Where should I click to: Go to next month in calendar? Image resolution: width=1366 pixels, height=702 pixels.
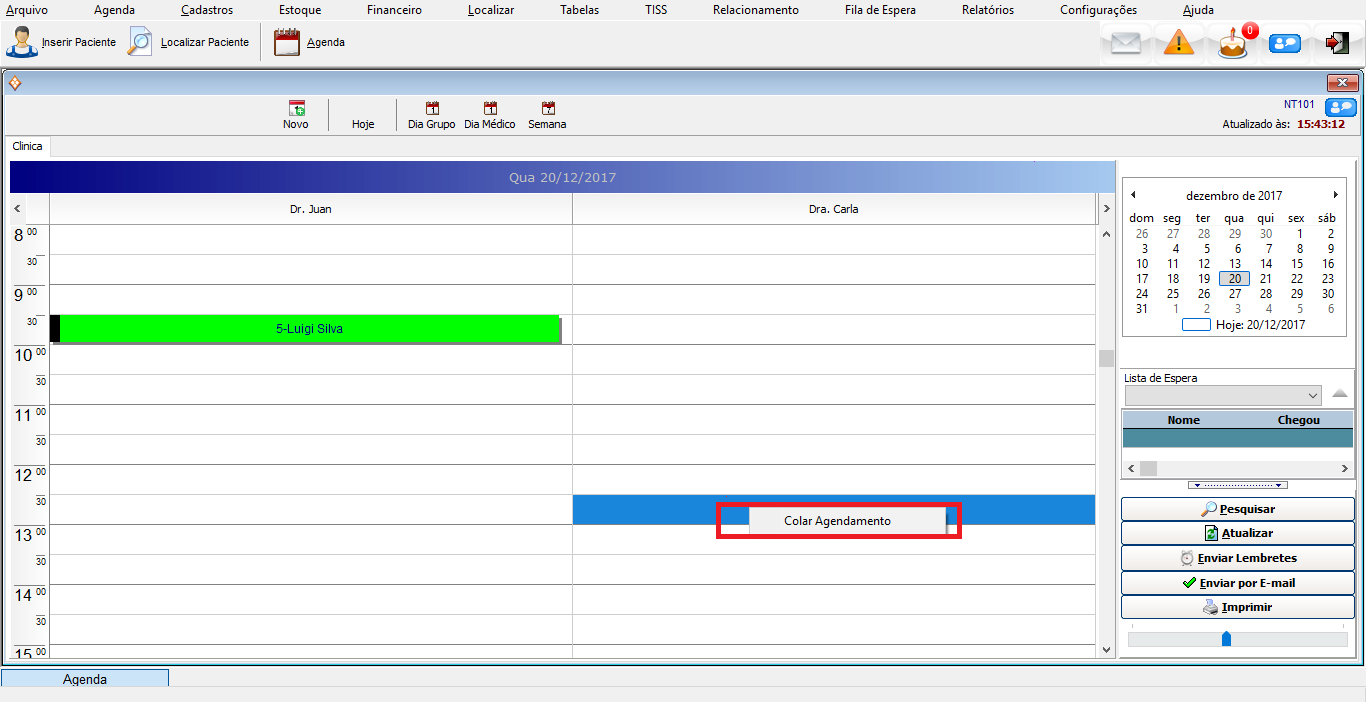(1335, 195)
